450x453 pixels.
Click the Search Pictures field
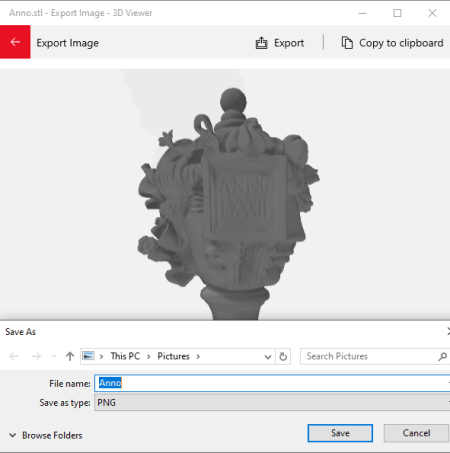(x=375, y=356)
